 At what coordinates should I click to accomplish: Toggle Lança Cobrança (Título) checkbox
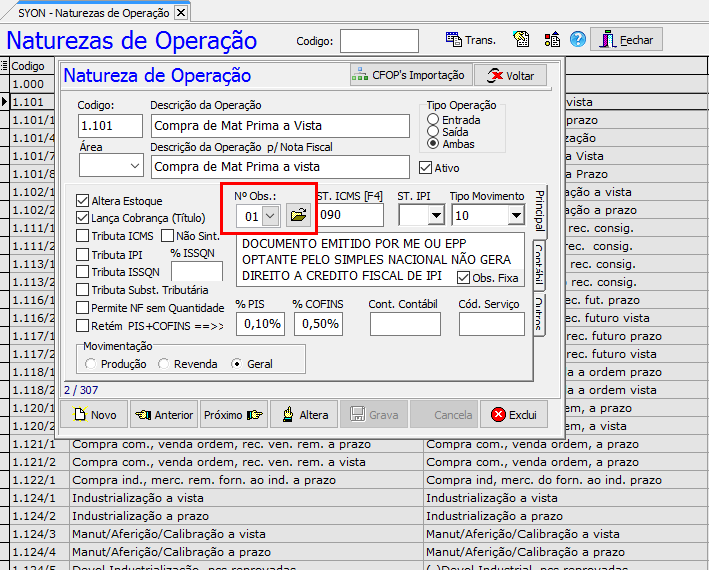tap(82, 218)
